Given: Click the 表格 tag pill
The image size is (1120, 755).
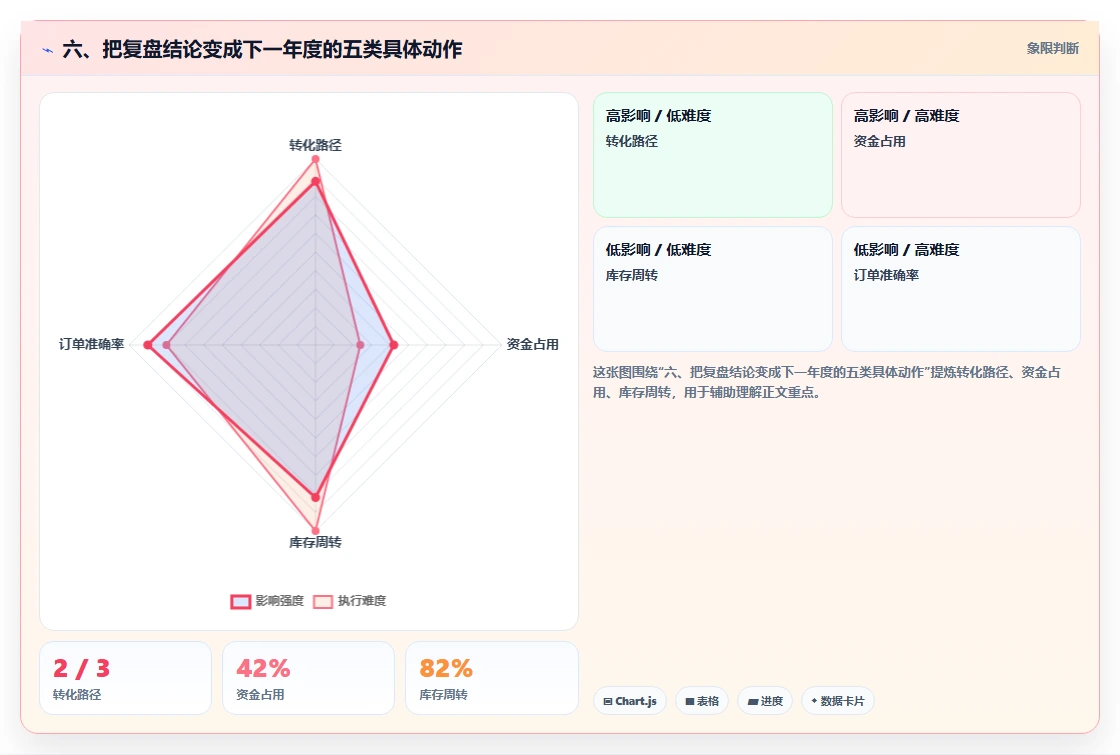Looking at the screenshot, I should pyautogui.click(x=702, y=701).
